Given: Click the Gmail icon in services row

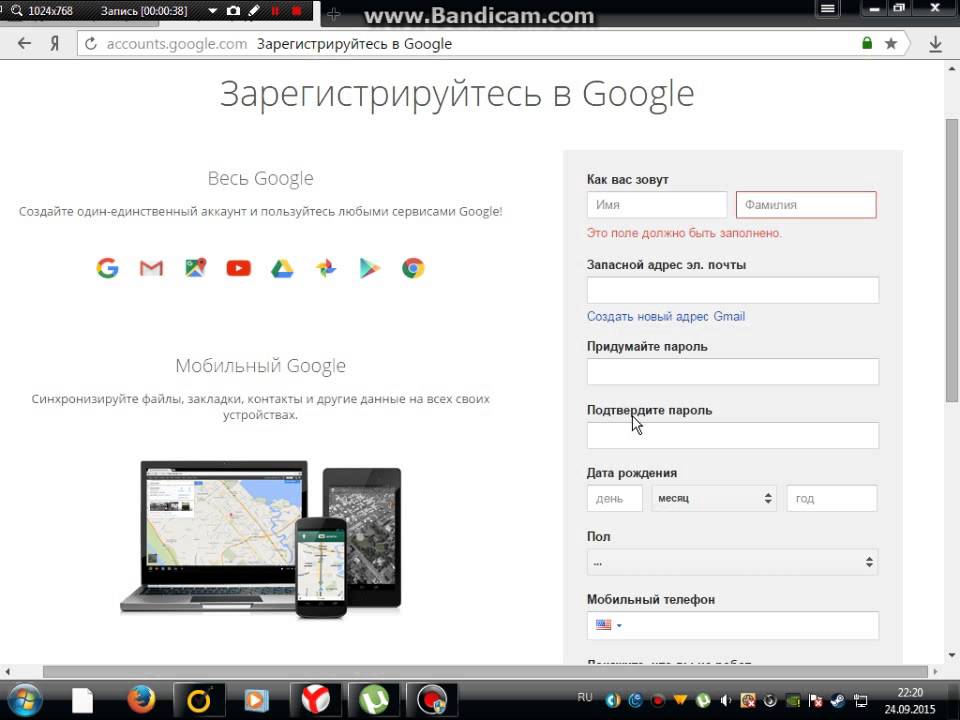Looking at the screenshot, I should point(151,268).
